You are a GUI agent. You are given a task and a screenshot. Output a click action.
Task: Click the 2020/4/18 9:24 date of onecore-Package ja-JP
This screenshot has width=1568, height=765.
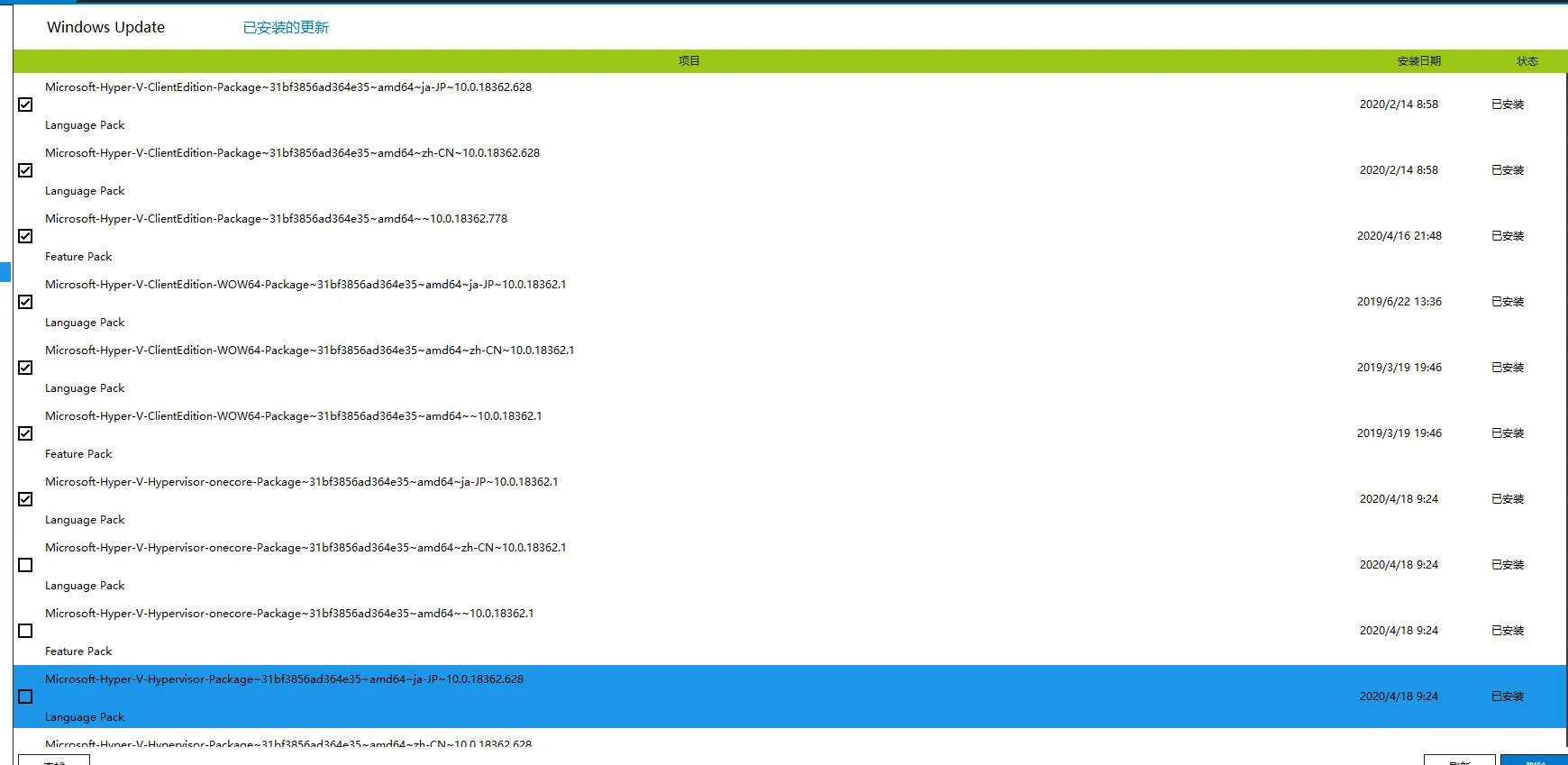pyautogui.click(x=1399, y=499)
